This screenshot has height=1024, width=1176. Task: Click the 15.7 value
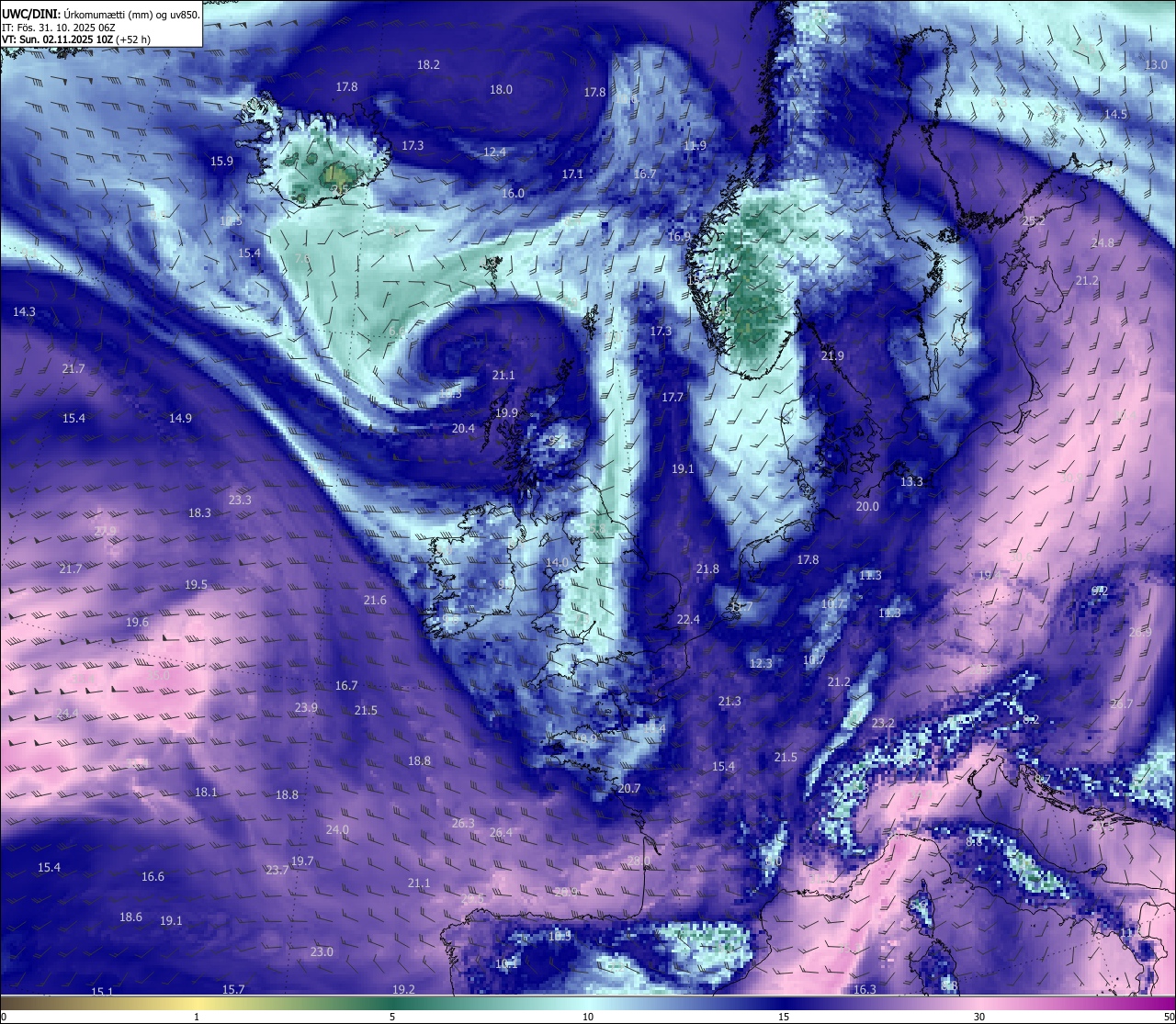pyautogui.click(x=233, y=989)
